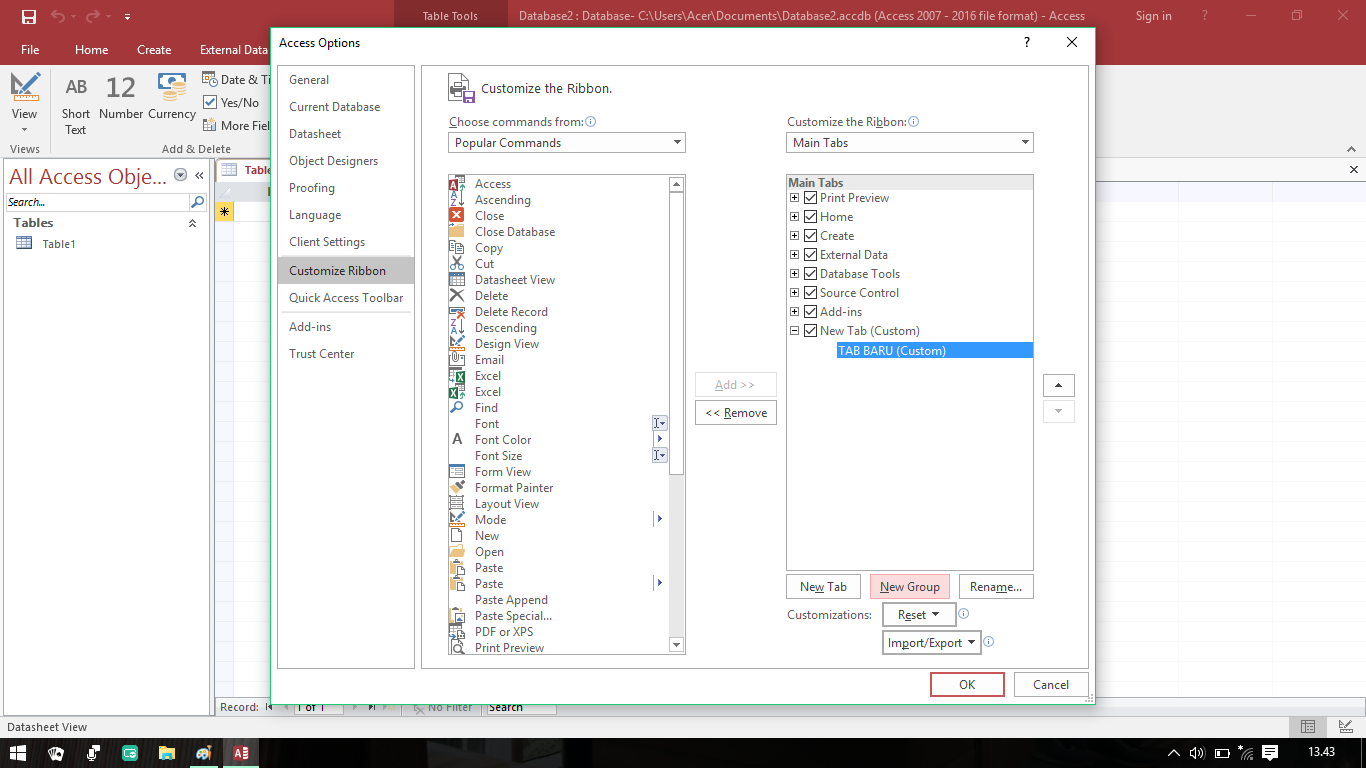The image size is (1366, 768).
Task: Click the New Group button
Action: tap(909, 586)
